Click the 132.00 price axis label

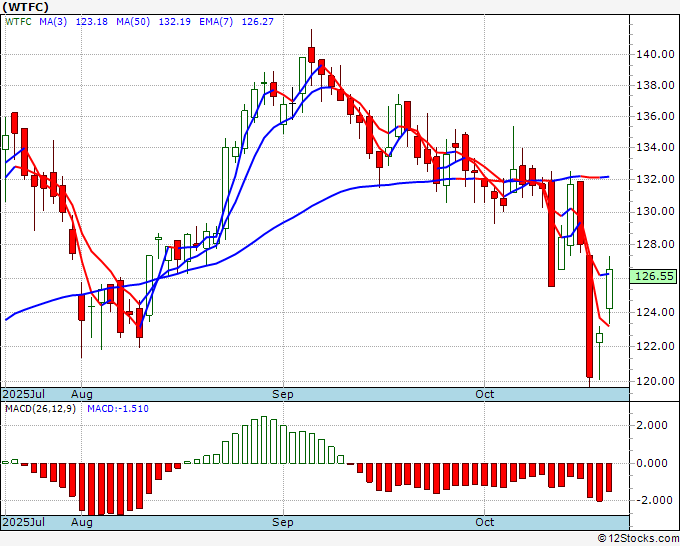click(655, 179)
